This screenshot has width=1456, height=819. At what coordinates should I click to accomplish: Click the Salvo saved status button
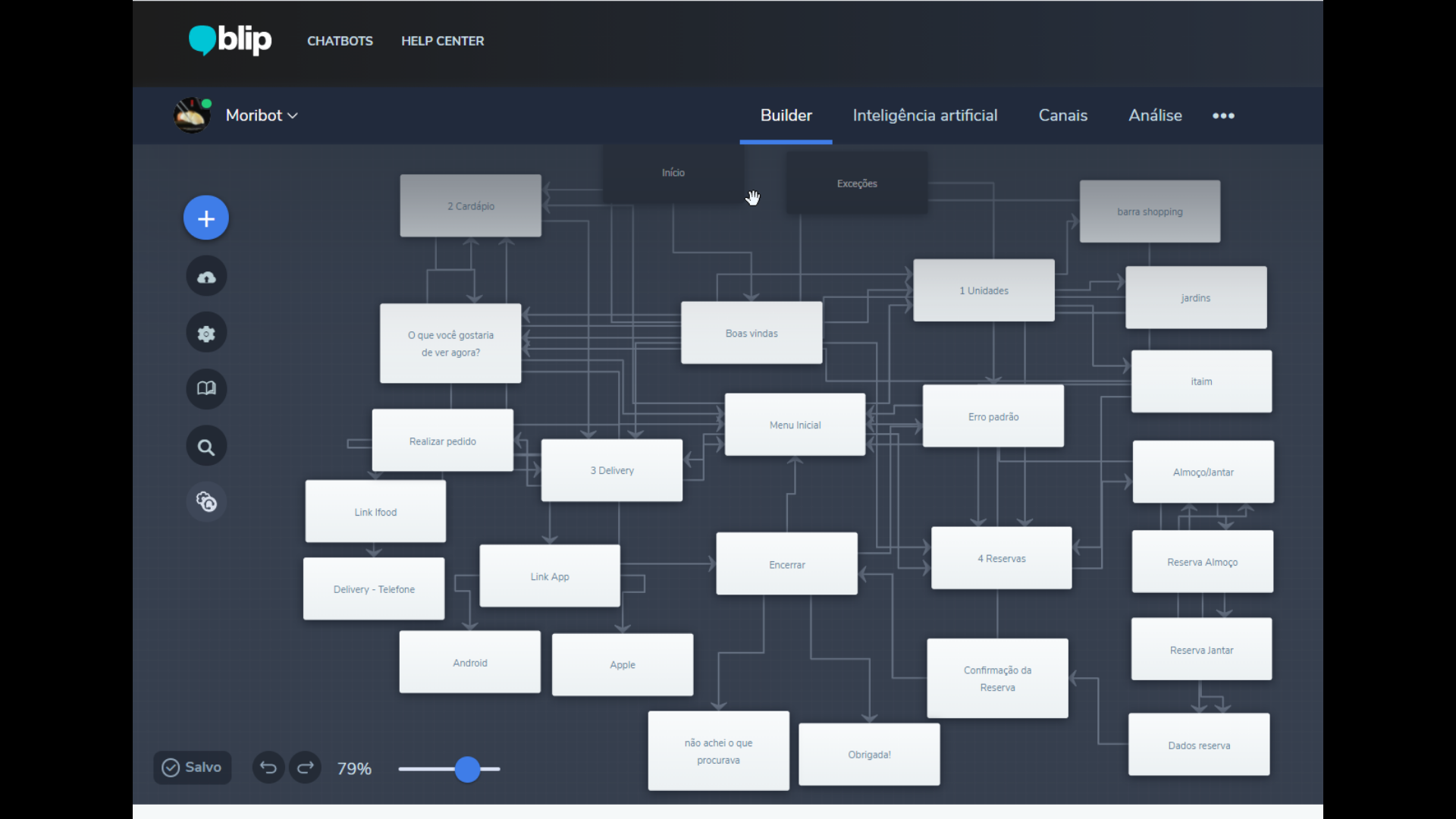pyautogui.click(x=193, y=767)
